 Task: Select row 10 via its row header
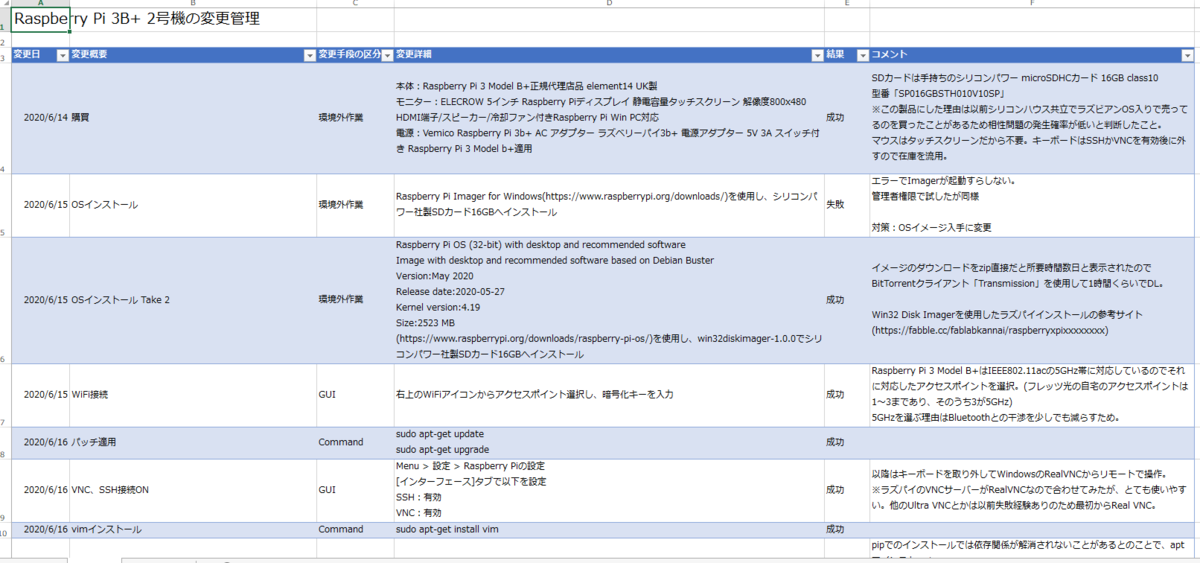5,530
